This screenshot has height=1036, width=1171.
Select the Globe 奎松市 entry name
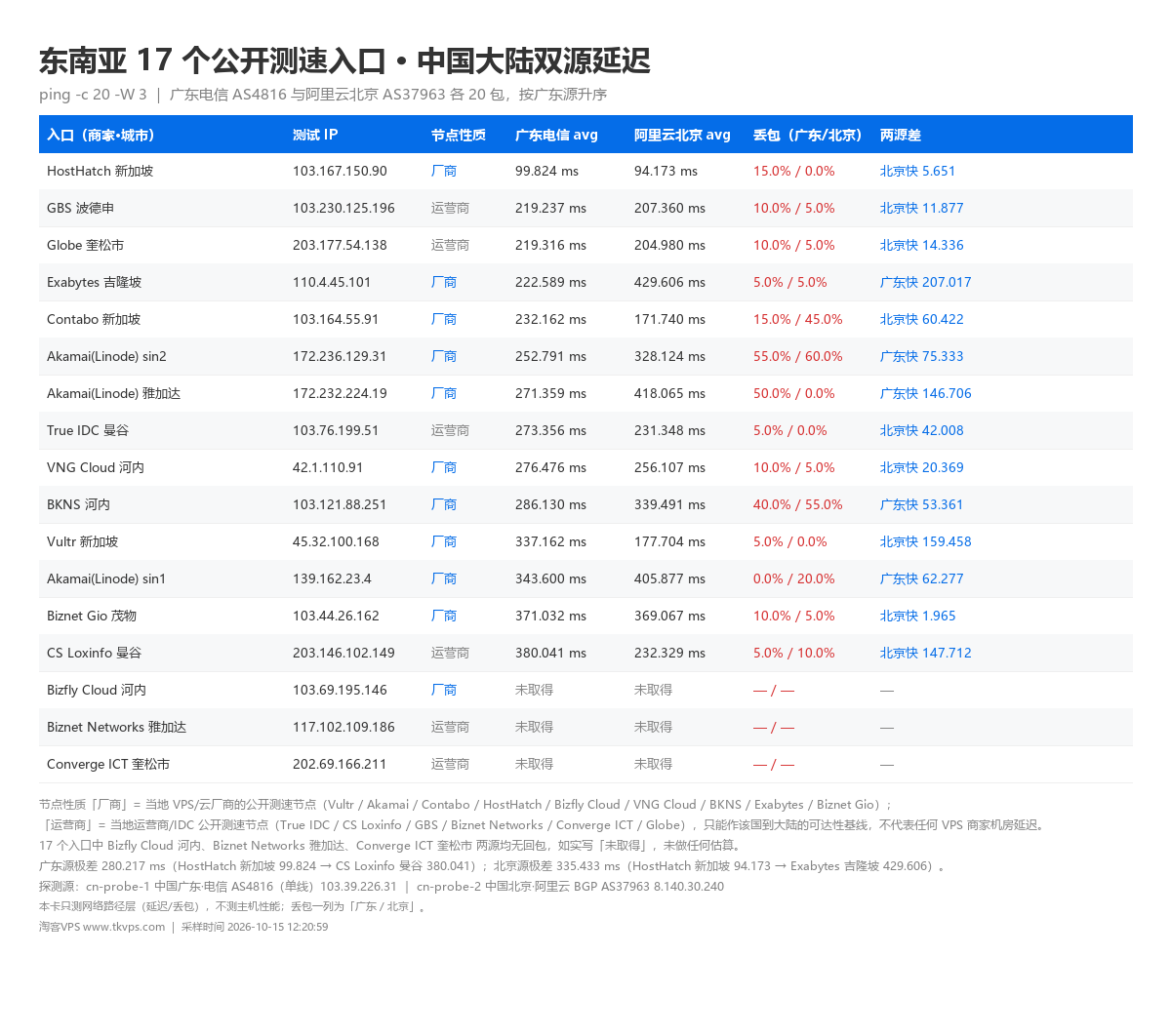tap(85, 245)
